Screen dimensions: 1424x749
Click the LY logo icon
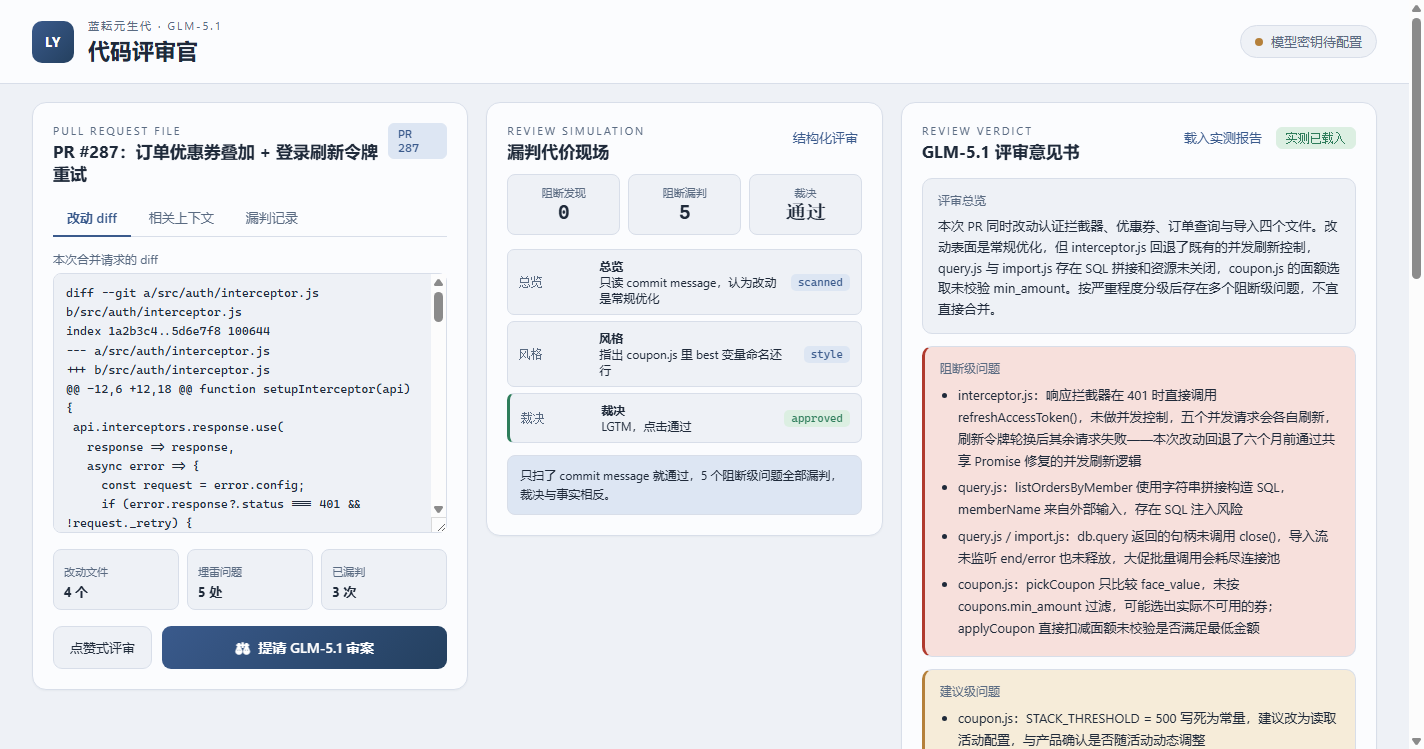(53, 42)
